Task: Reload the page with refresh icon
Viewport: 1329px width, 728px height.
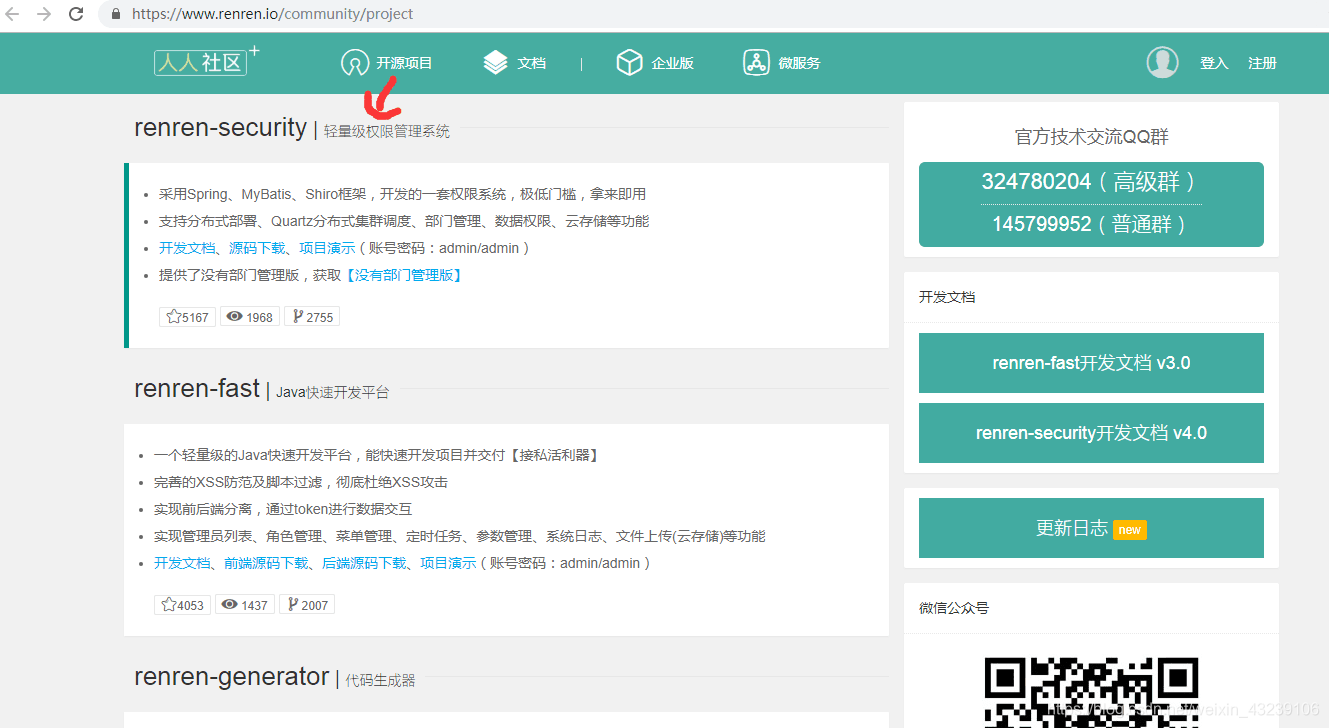Action: tap(76, 14)
